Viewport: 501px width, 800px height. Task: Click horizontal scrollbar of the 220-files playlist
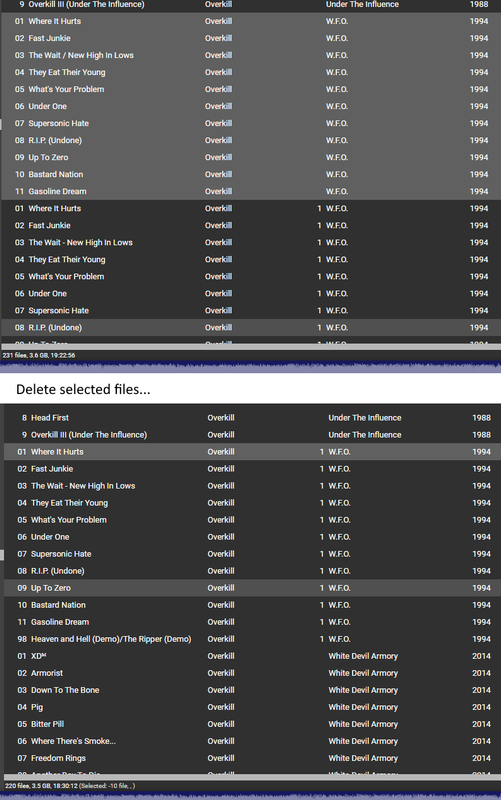(253, 777)
